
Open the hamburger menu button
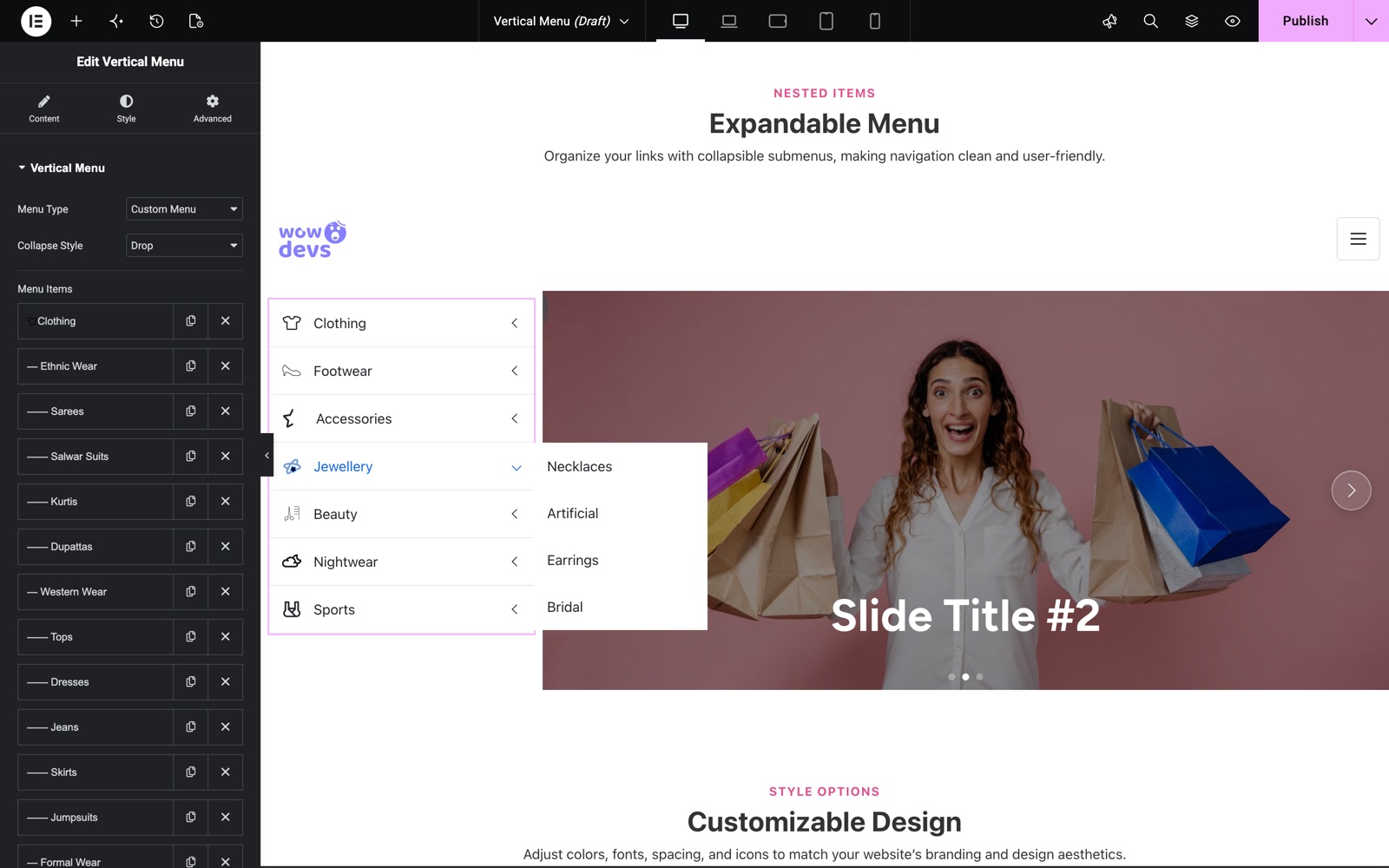(x=1359, y=239)
